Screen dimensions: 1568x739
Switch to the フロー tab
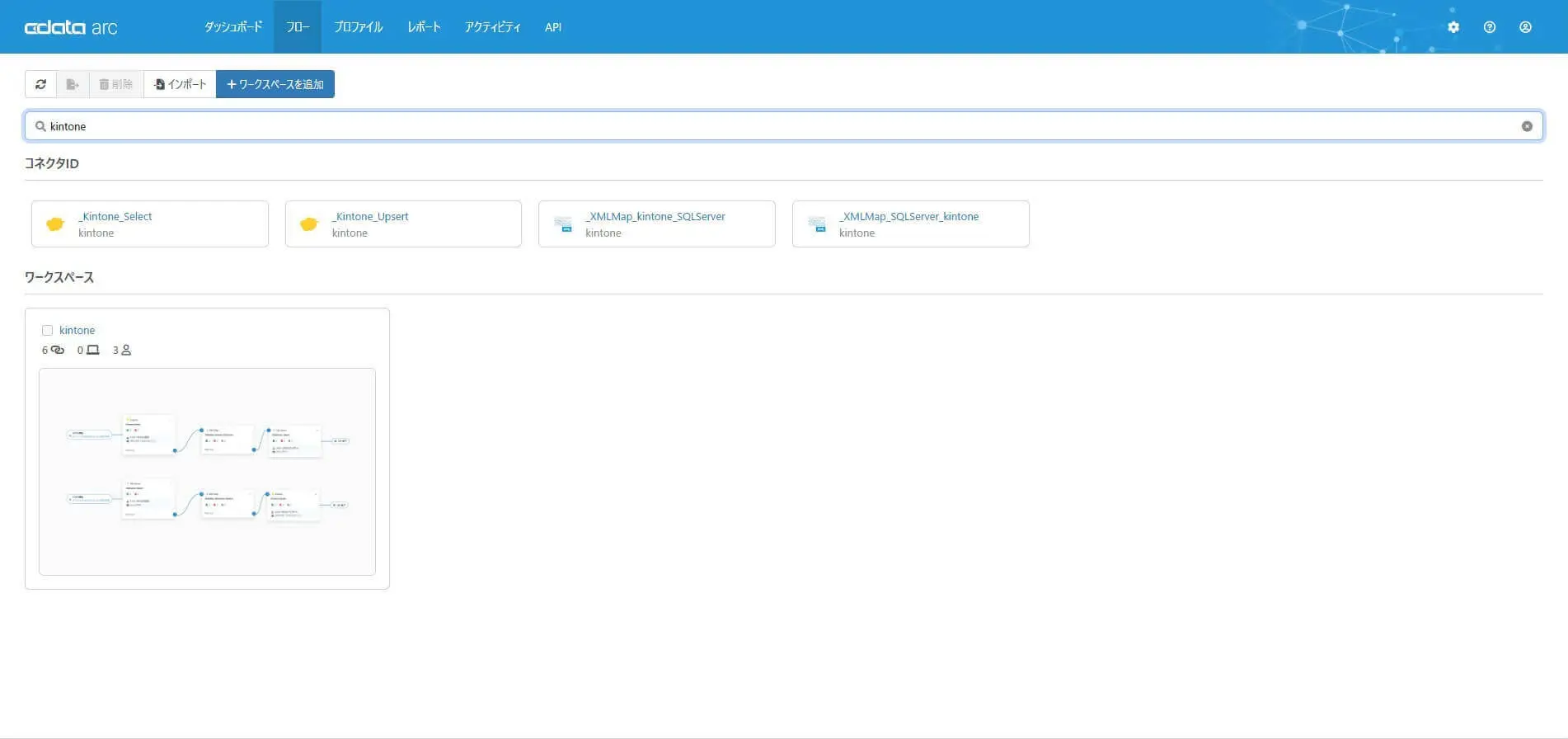[x=298, y=27]
